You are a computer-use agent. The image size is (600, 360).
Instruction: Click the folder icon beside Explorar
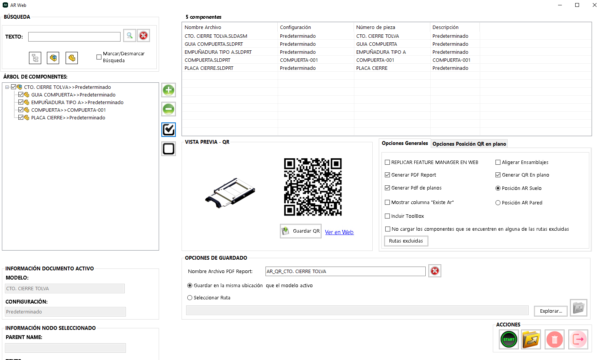[578, 308]
